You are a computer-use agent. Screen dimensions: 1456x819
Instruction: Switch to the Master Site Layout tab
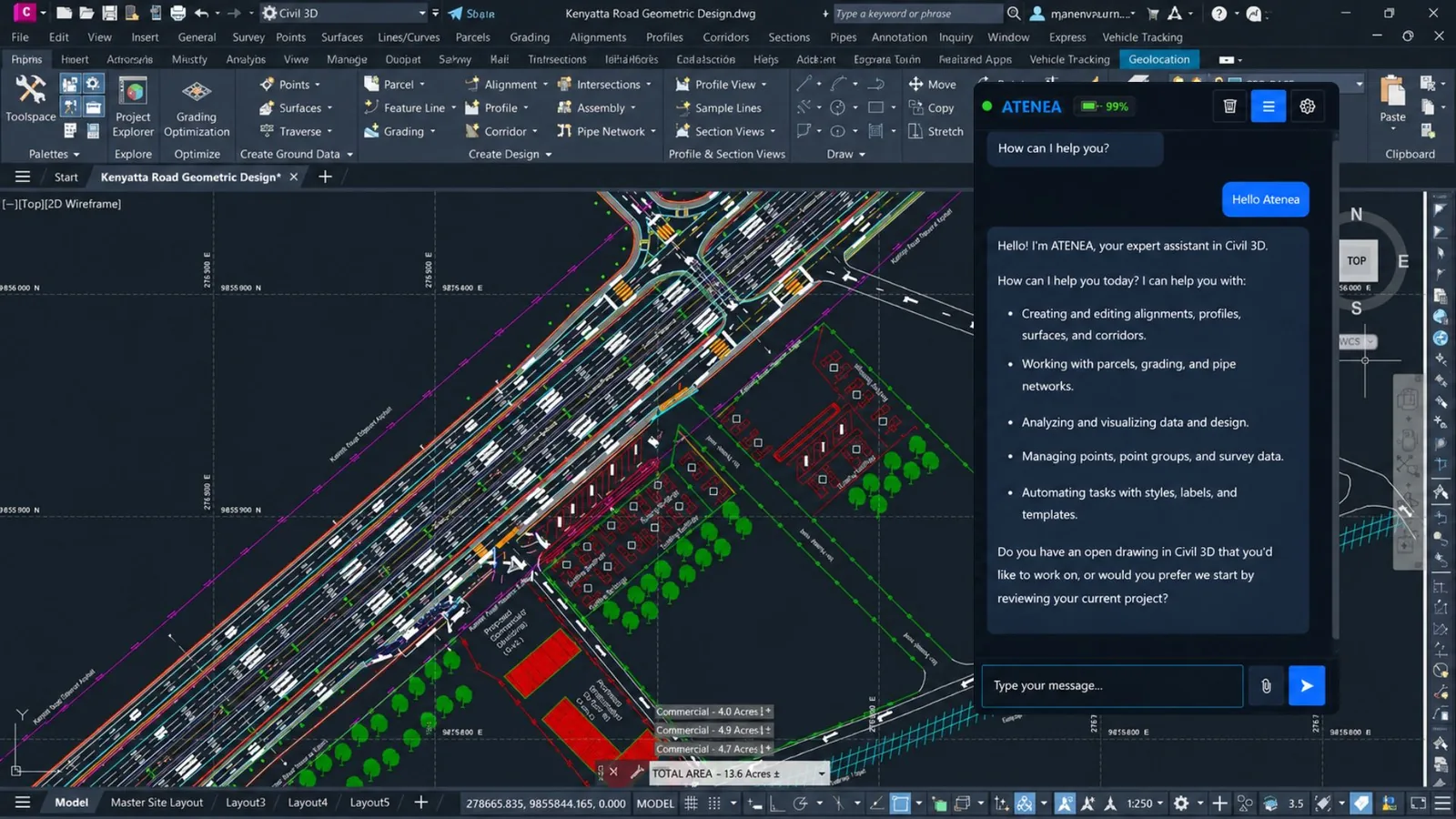(157, 803)
